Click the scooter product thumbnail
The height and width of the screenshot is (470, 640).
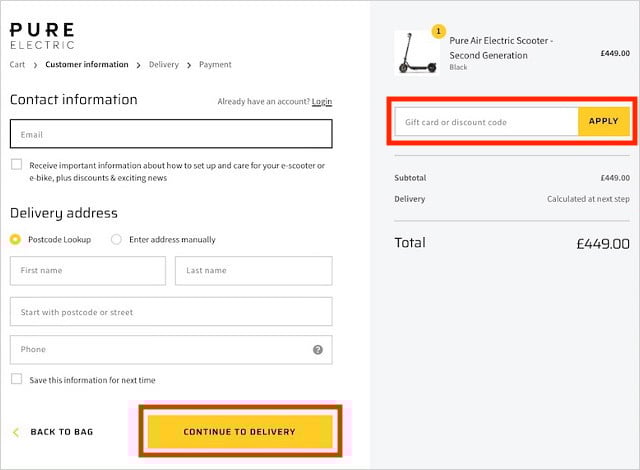[417, 53]
